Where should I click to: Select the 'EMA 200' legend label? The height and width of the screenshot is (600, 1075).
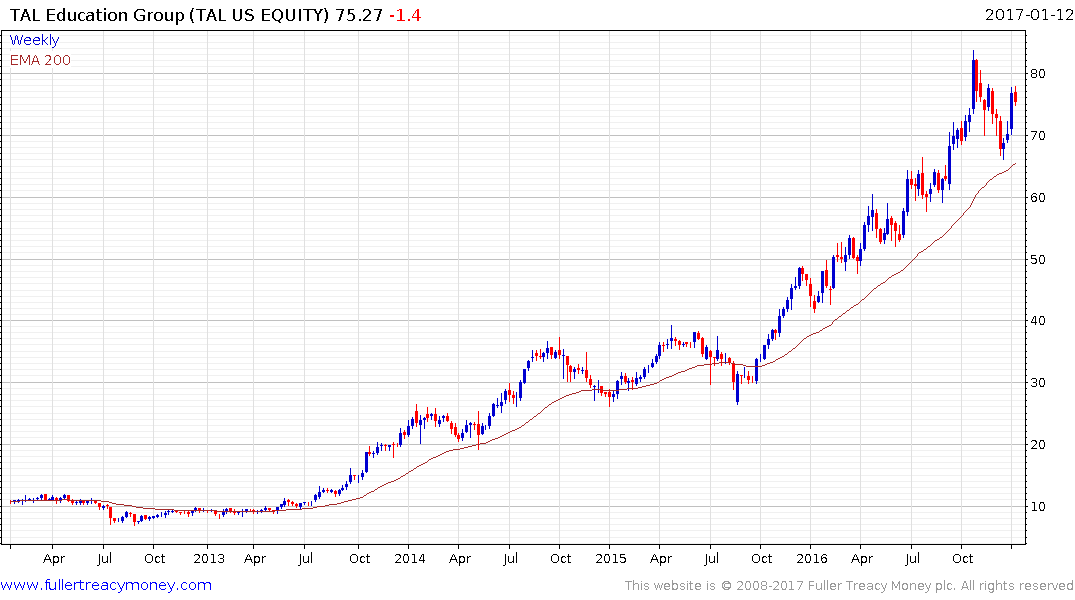(x=40, y=60)
